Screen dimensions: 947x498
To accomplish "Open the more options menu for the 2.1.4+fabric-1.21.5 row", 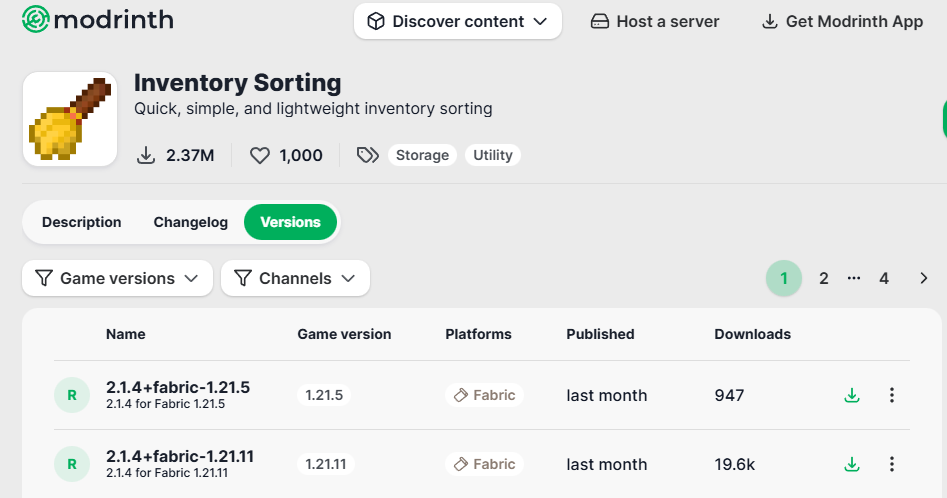I will [892, 395].
